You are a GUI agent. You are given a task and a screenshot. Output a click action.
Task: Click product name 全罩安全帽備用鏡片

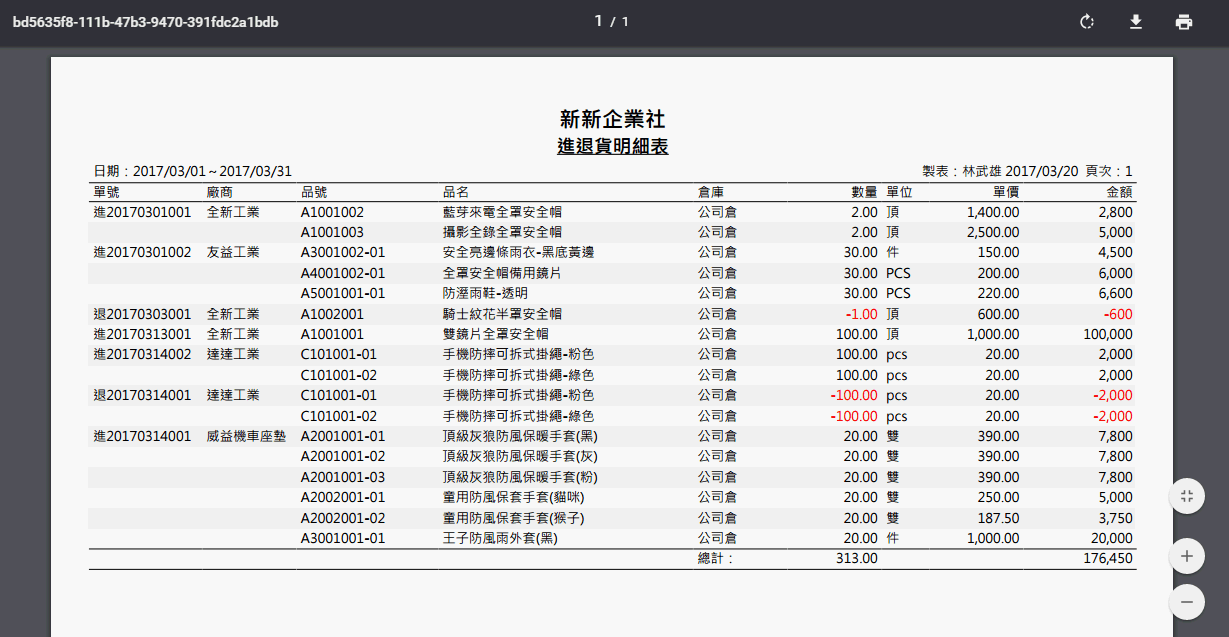pos(502,273)
